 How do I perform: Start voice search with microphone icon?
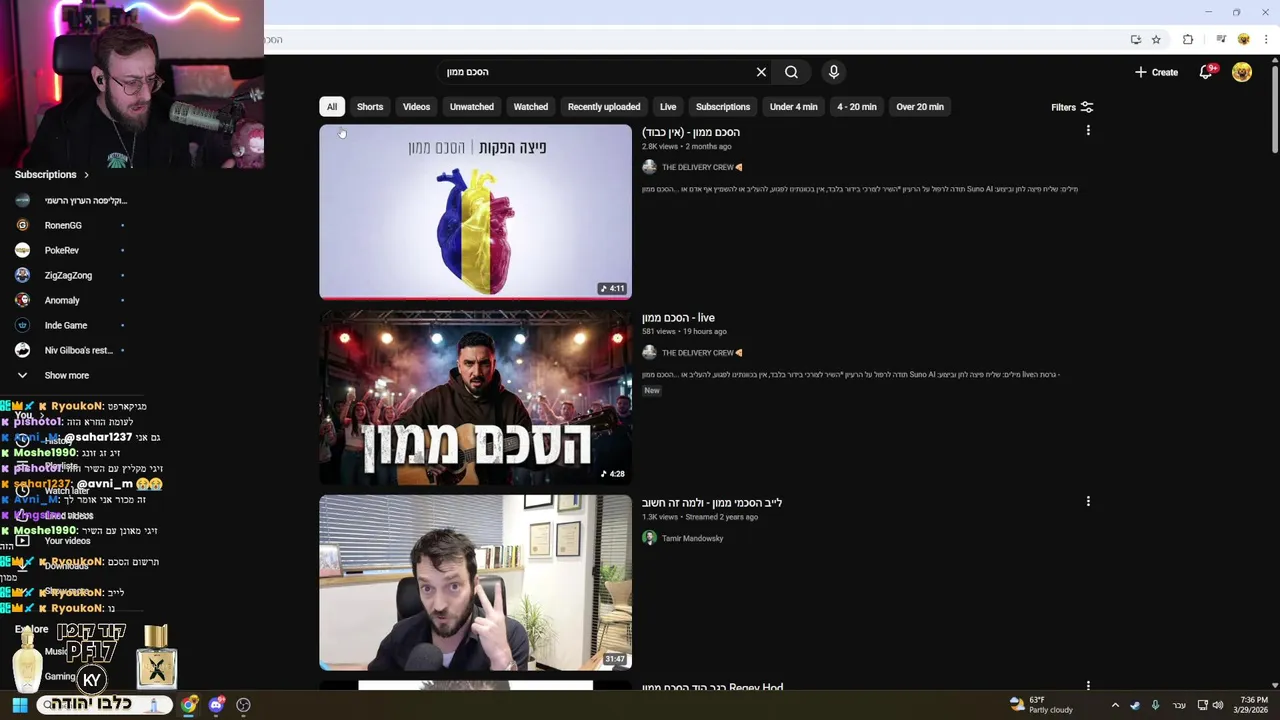[833, 72]
